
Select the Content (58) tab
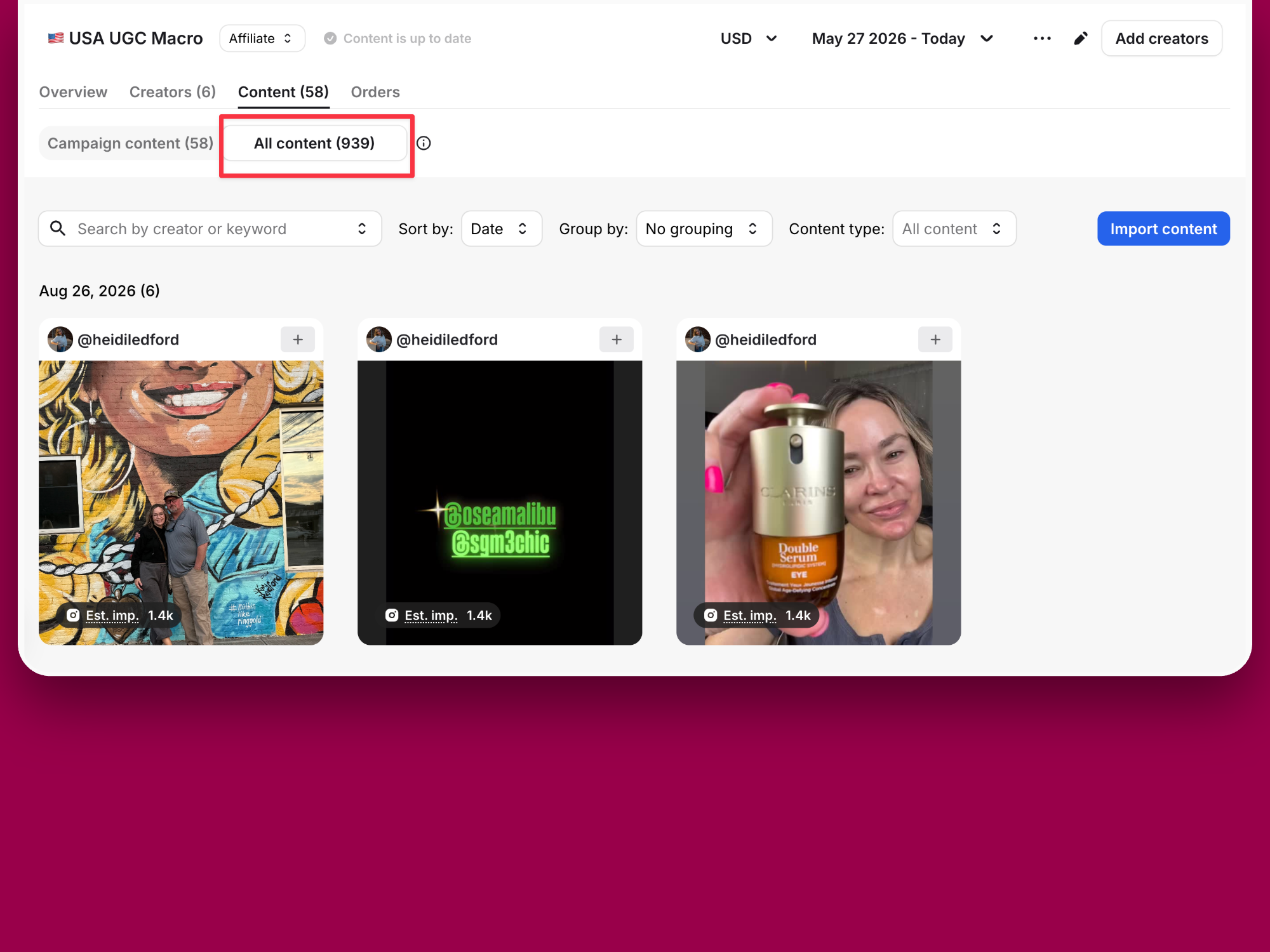283,92
